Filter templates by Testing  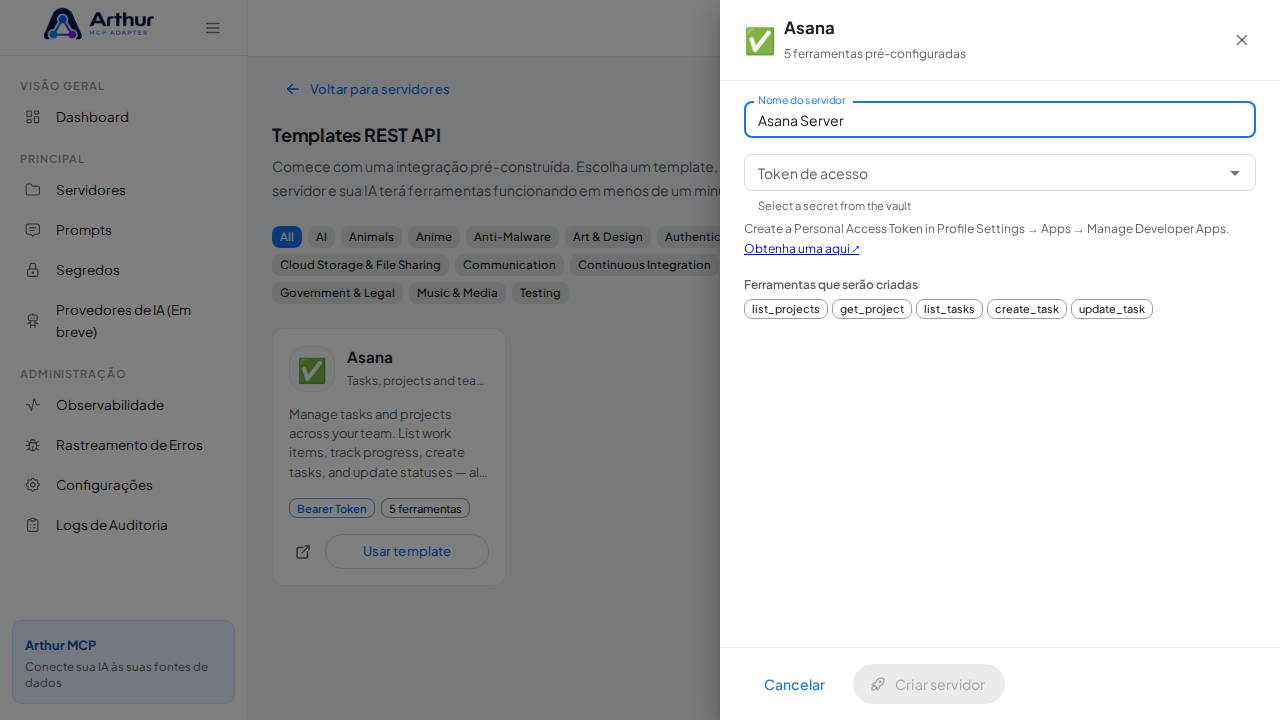(540, 293)
